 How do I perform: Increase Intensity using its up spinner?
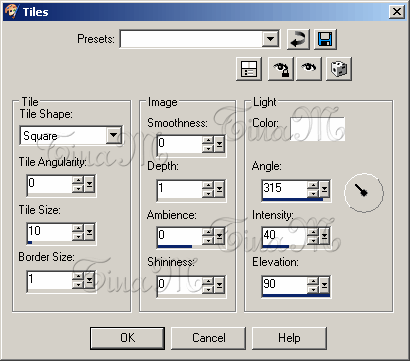coord(313,232)
